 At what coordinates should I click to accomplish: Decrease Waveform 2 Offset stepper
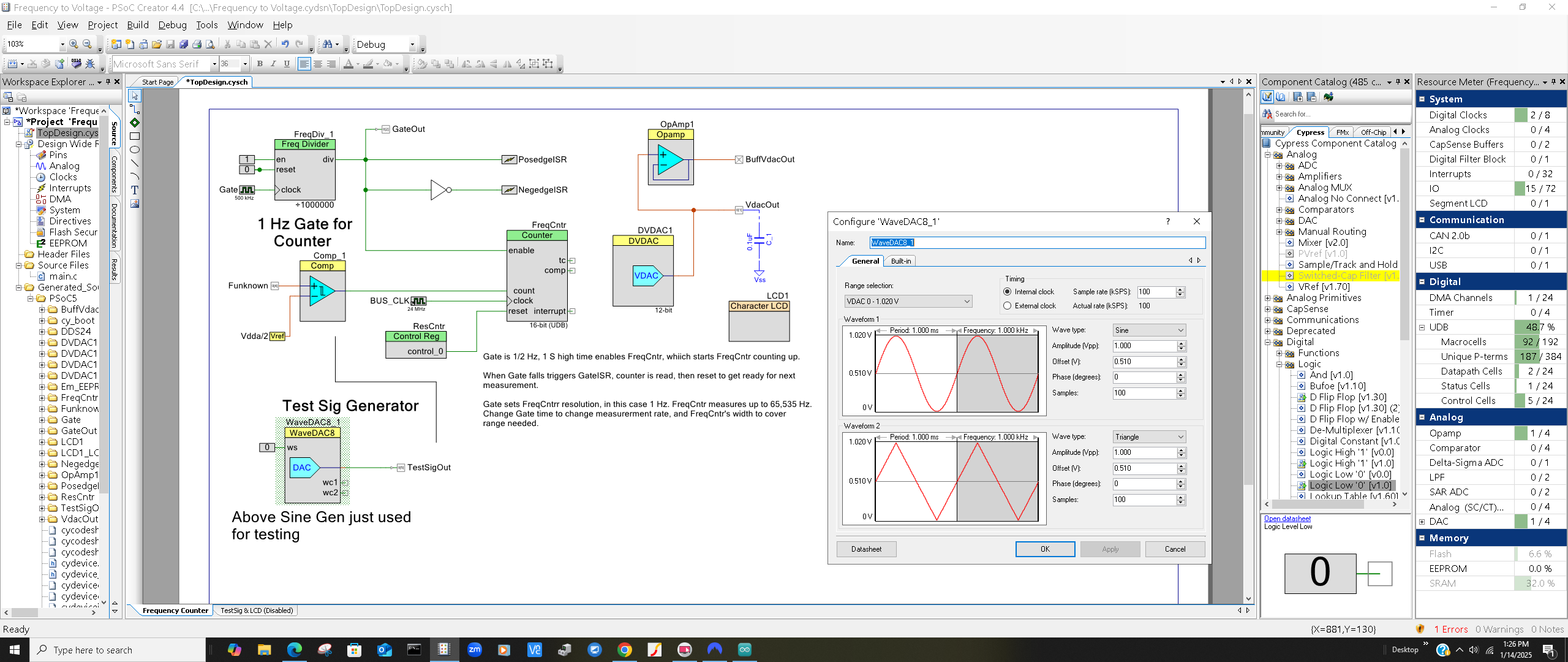pyautogui.click(x=1182, y=471)
